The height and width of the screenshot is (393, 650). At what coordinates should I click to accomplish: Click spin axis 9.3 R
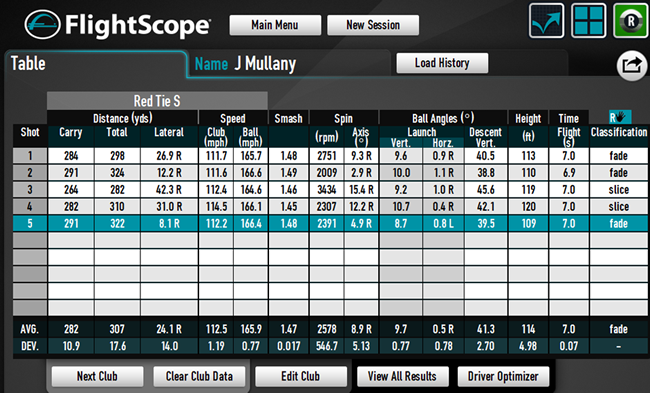[361, 156]
